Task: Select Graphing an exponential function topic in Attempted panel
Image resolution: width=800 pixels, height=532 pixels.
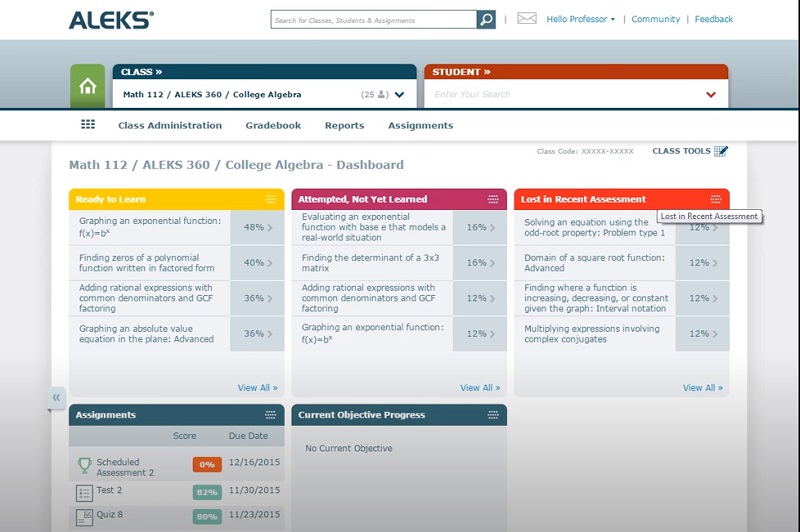Action: pos(372,333)
